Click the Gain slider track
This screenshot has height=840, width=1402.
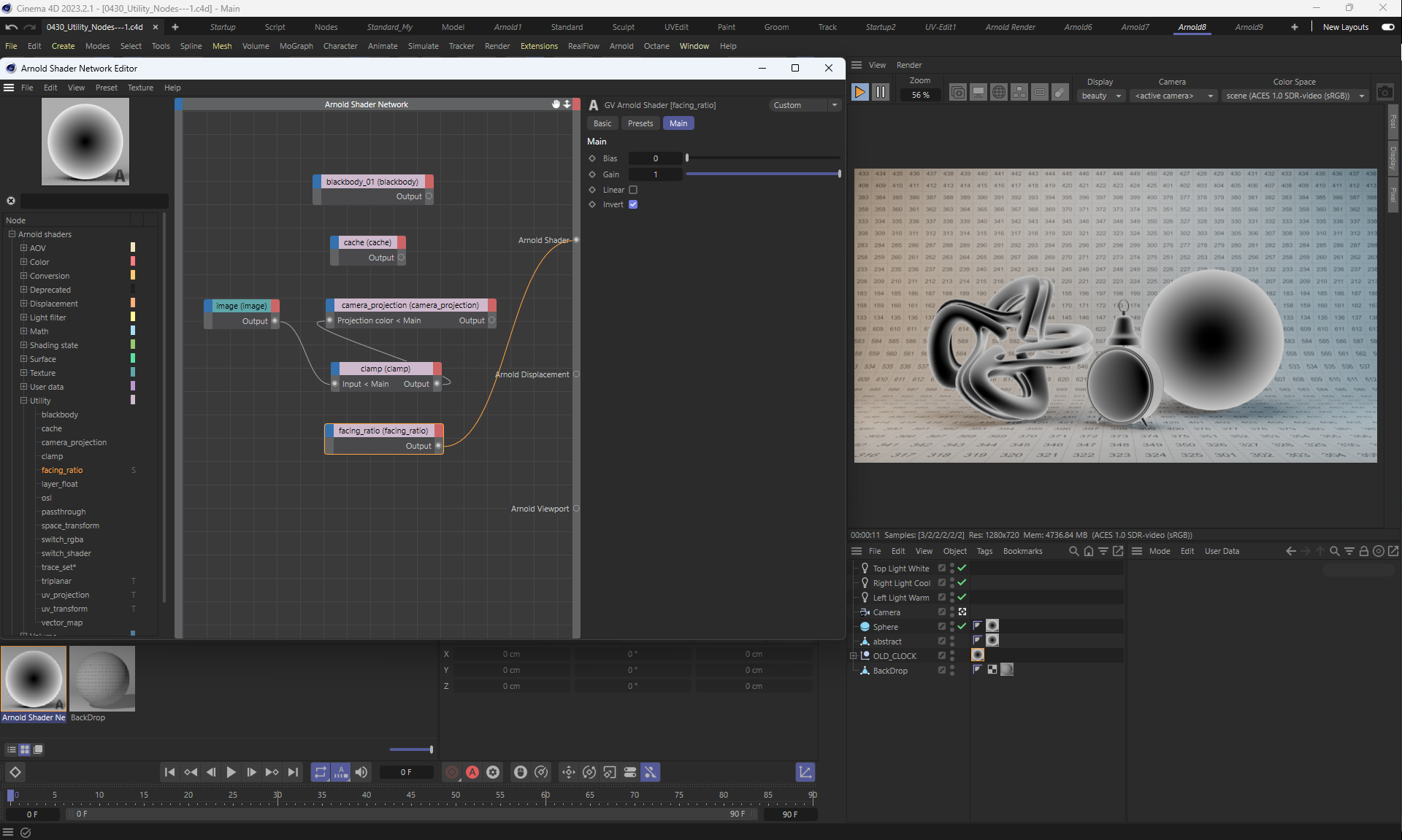762,174
